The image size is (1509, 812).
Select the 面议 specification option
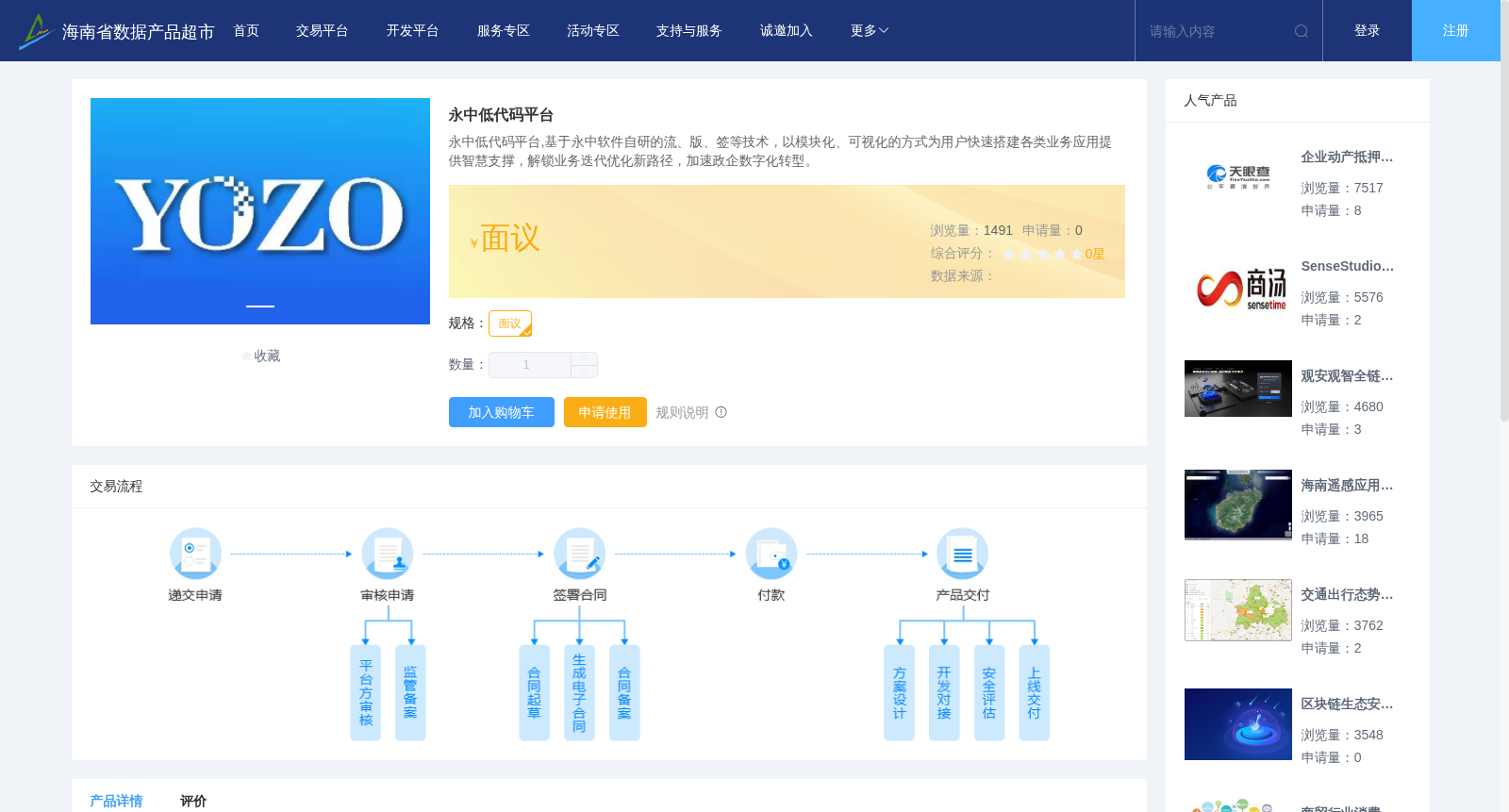point(510,323)
